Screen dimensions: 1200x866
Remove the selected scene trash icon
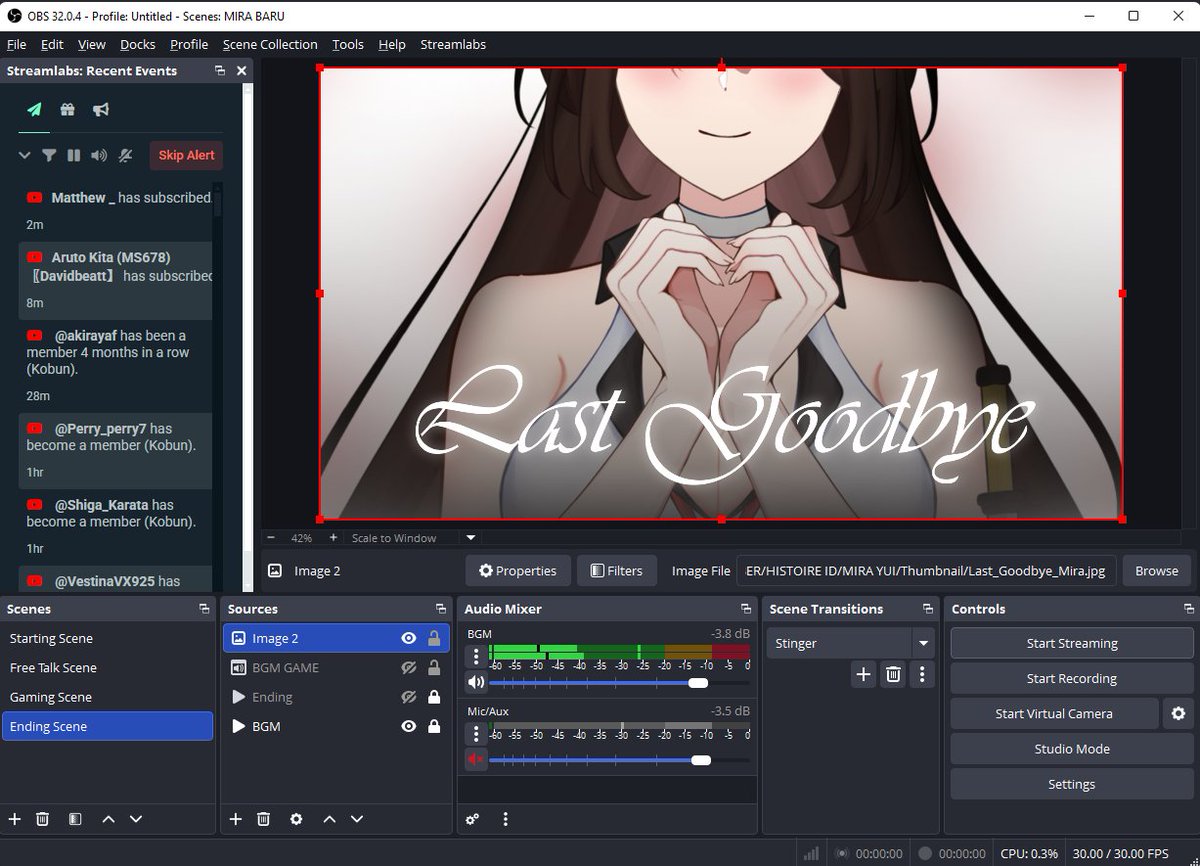point(43,819)
